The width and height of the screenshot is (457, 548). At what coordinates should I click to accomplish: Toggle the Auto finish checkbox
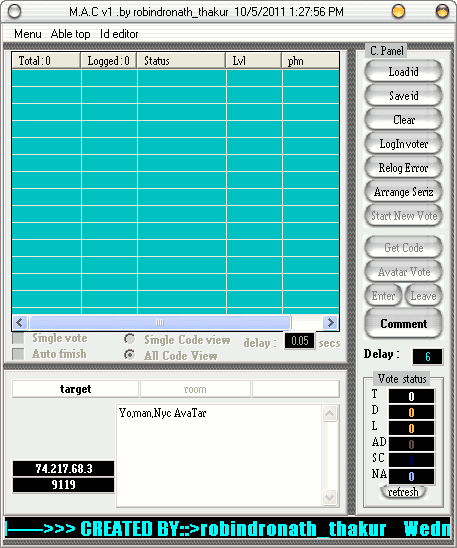pos(18,354)
